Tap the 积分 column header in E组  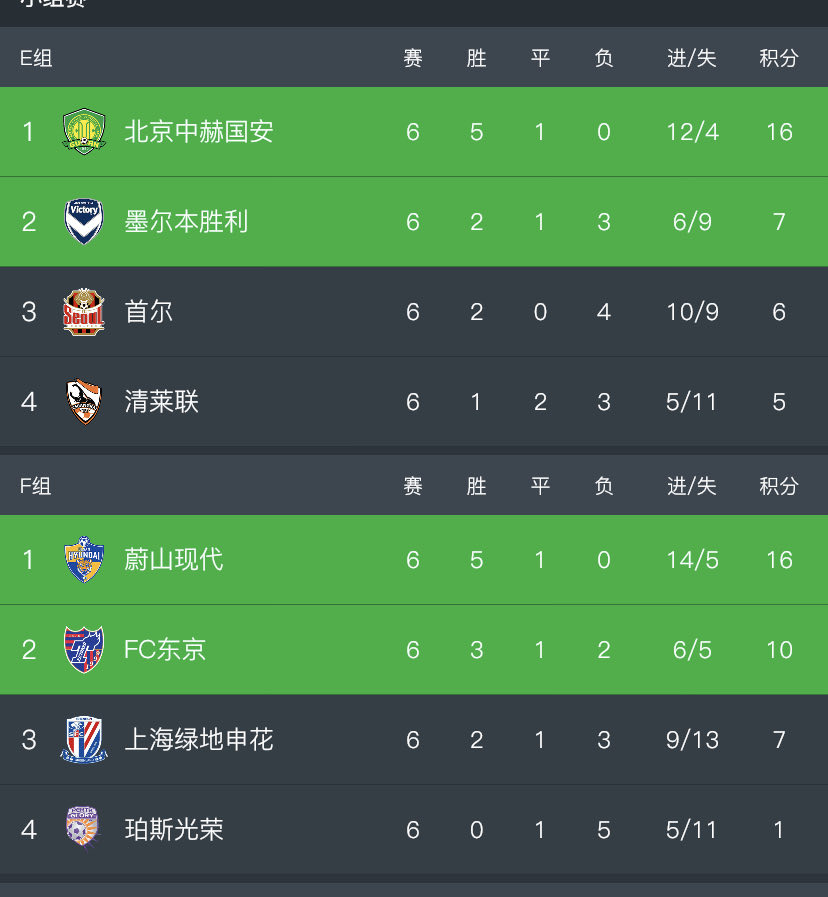tap(778, 58)
